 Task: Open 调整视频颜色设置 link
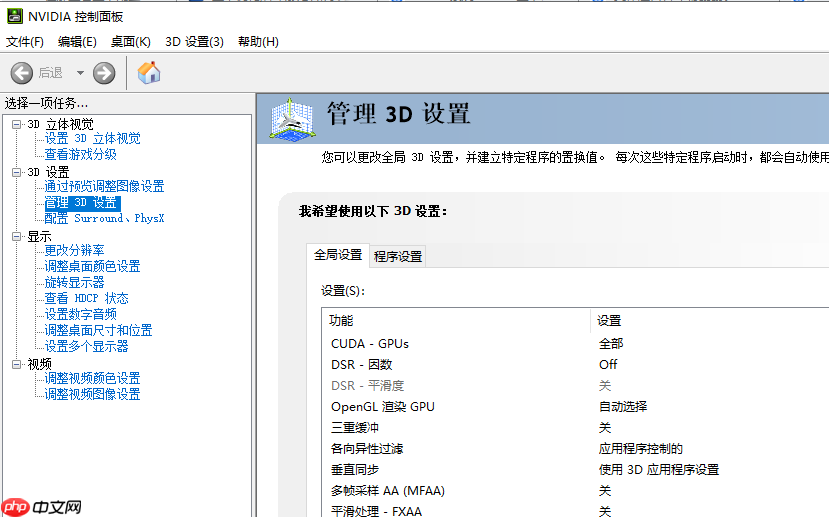pyautogui.click(x=93, y=378)
